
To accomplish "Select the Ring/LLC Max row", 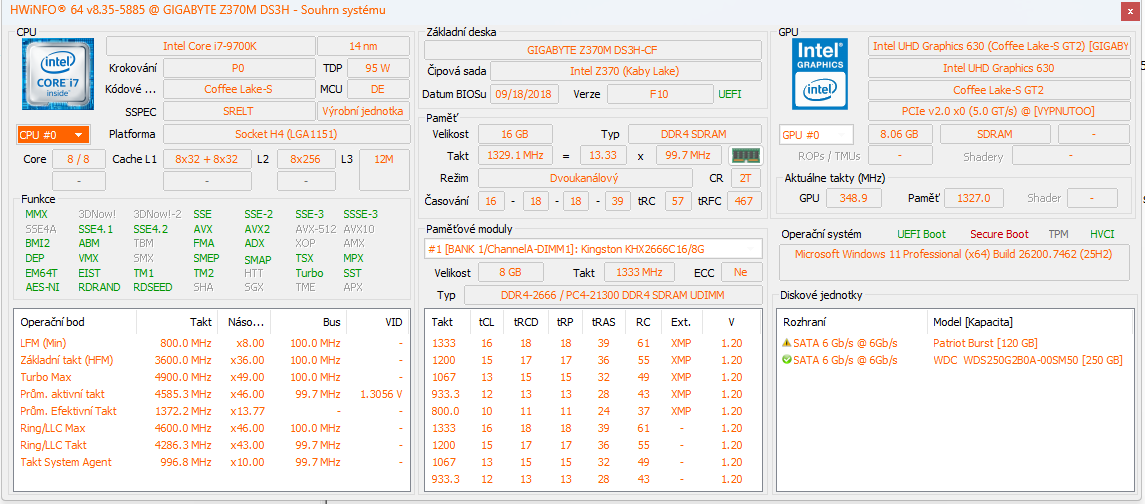I will [212, 428].
